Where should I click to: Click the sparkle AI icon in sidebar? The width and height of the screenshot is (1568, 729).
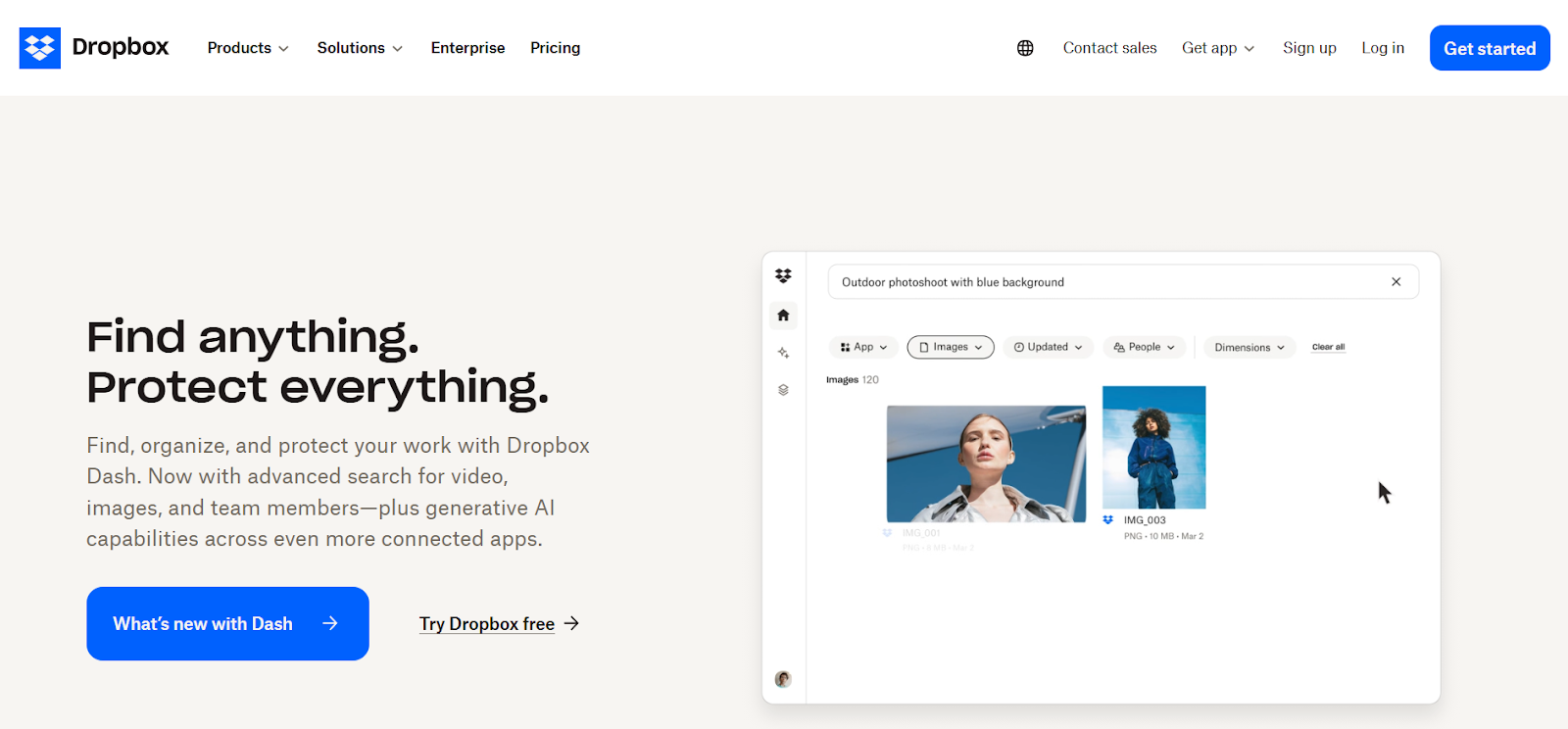point(783,353)
